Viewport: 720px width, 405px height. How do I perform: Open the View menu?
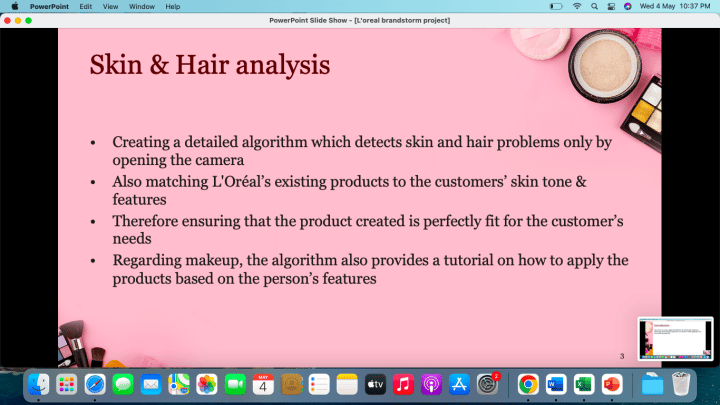pos(110,6)
